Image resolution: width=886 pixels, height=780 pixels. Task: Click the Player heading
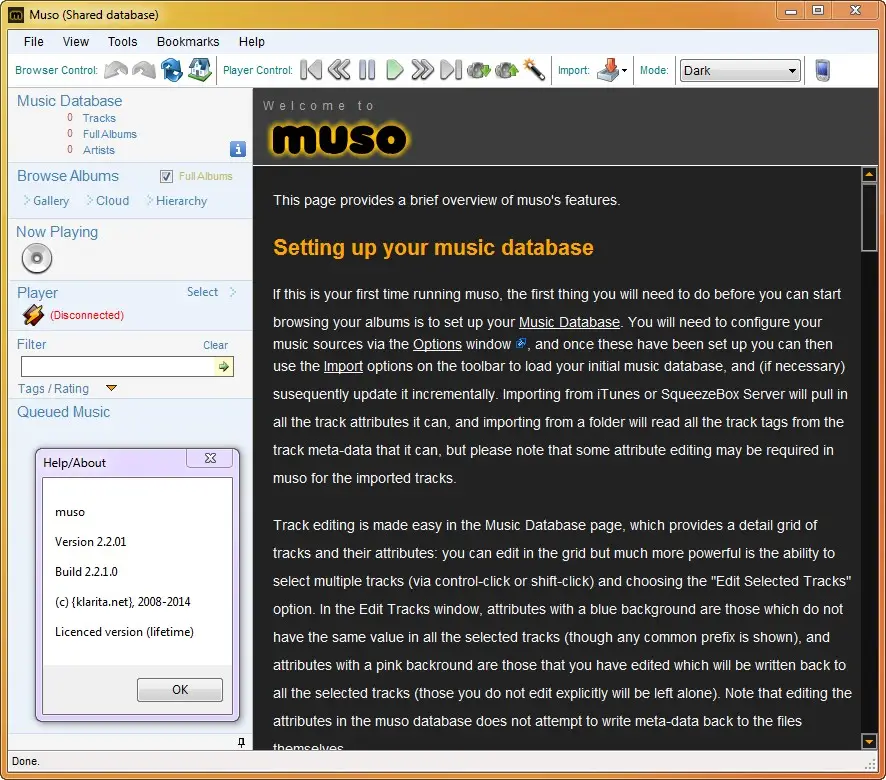point(37,292)
